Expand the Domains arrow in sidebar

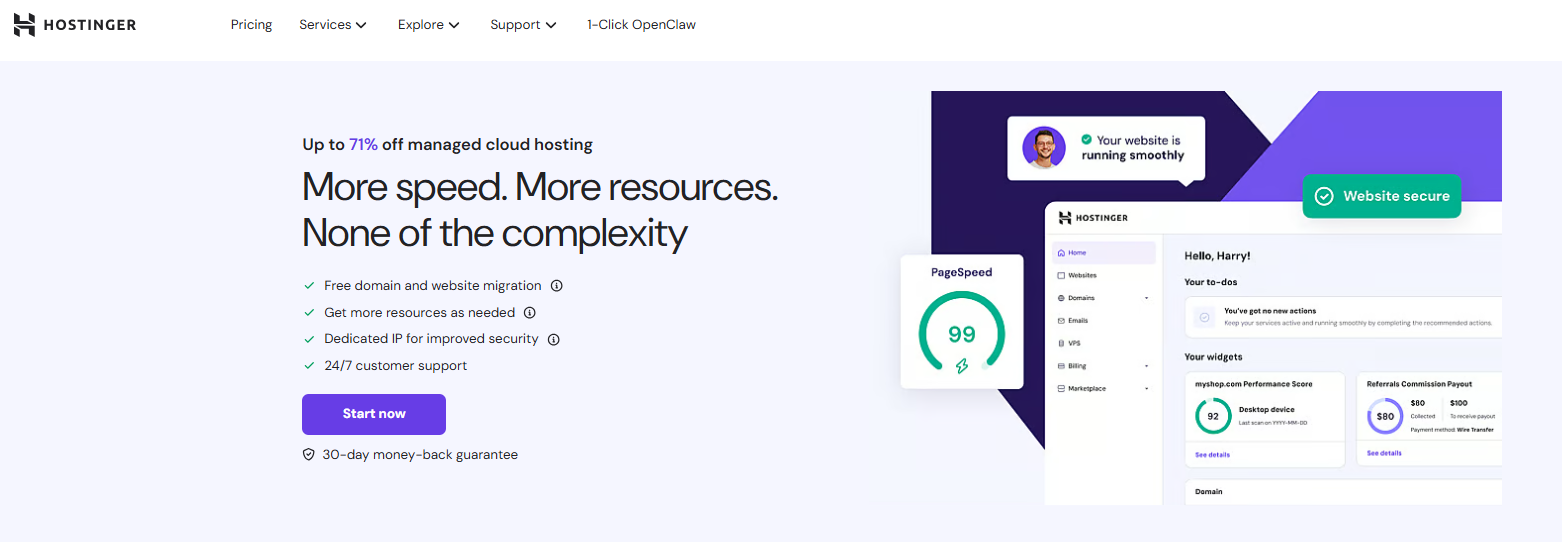click(x=1147, y=298)
